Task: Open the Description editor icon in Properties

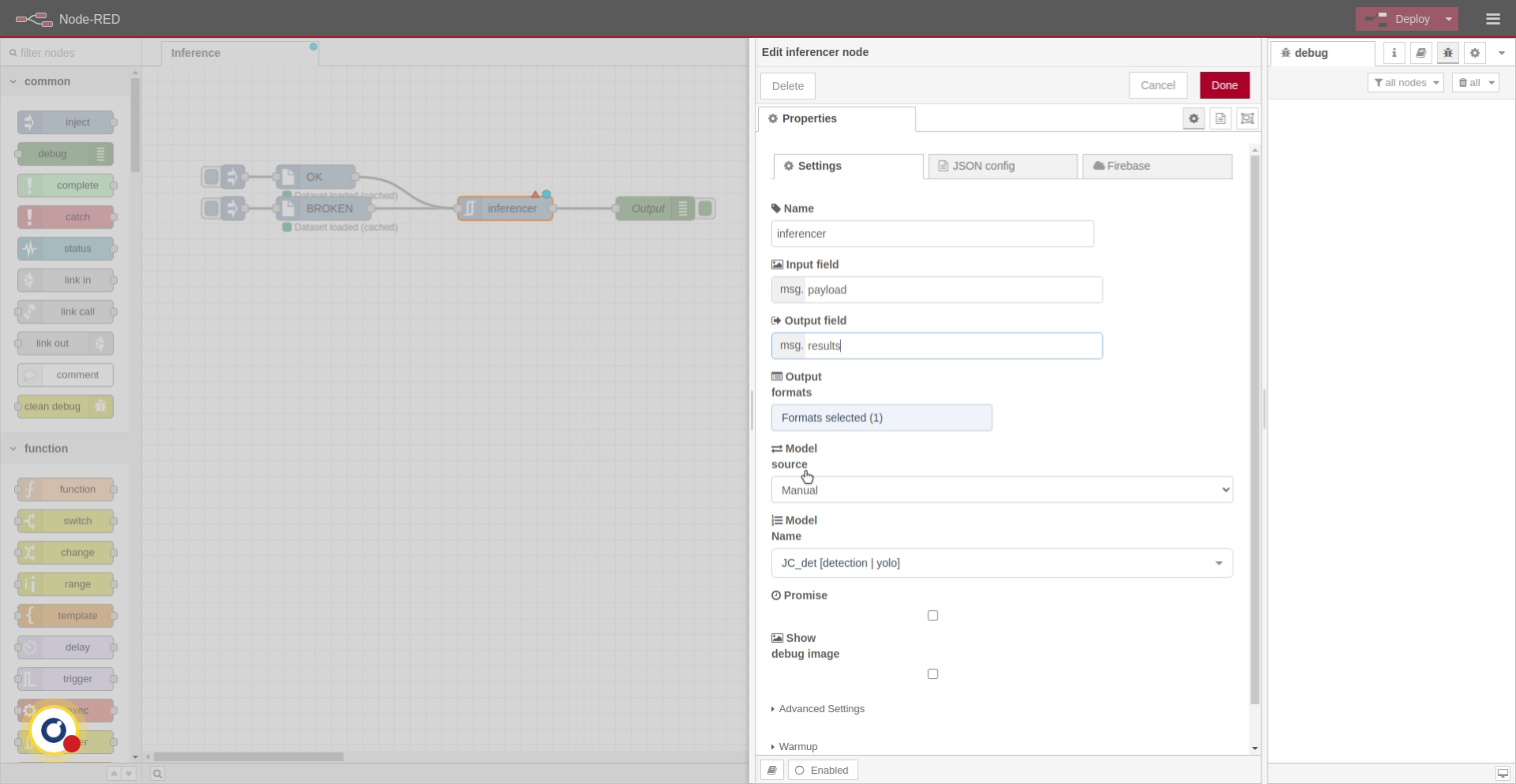Action: (1221, 118)
